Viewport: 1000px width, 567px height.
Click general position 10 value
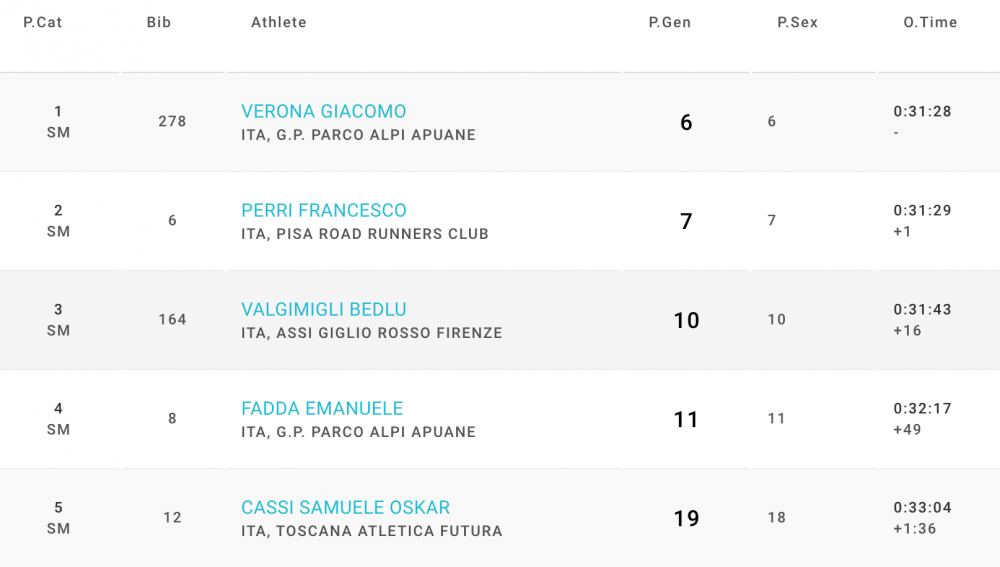pyautogui.click(x=686, y=320)
